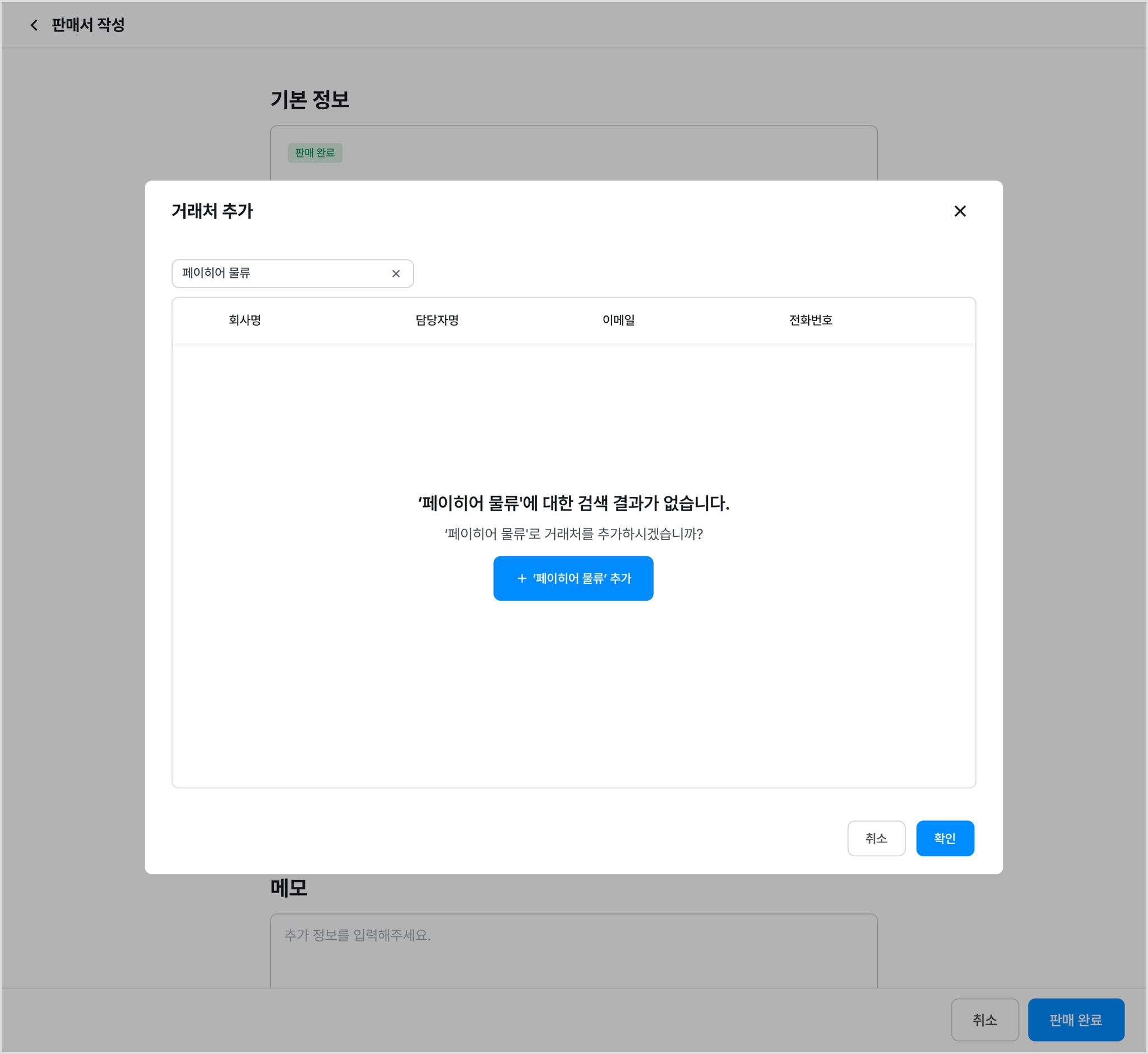Image resolution: width=1148 pixels, height=1054 pixels.
Task: Click the 기본 정보 section heading
Action: [309, 100]
